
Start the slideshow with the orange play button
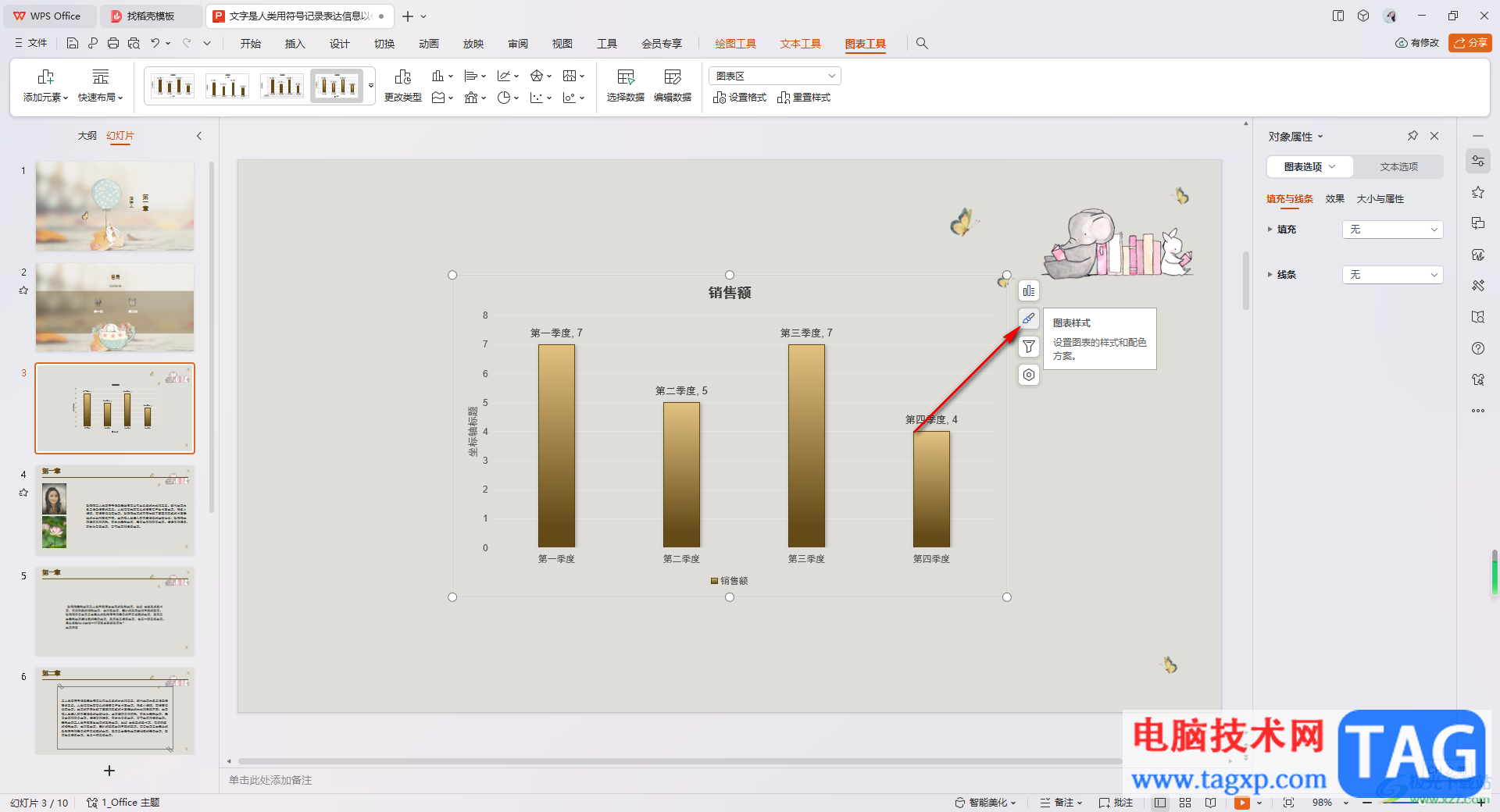pos(1242,803)
